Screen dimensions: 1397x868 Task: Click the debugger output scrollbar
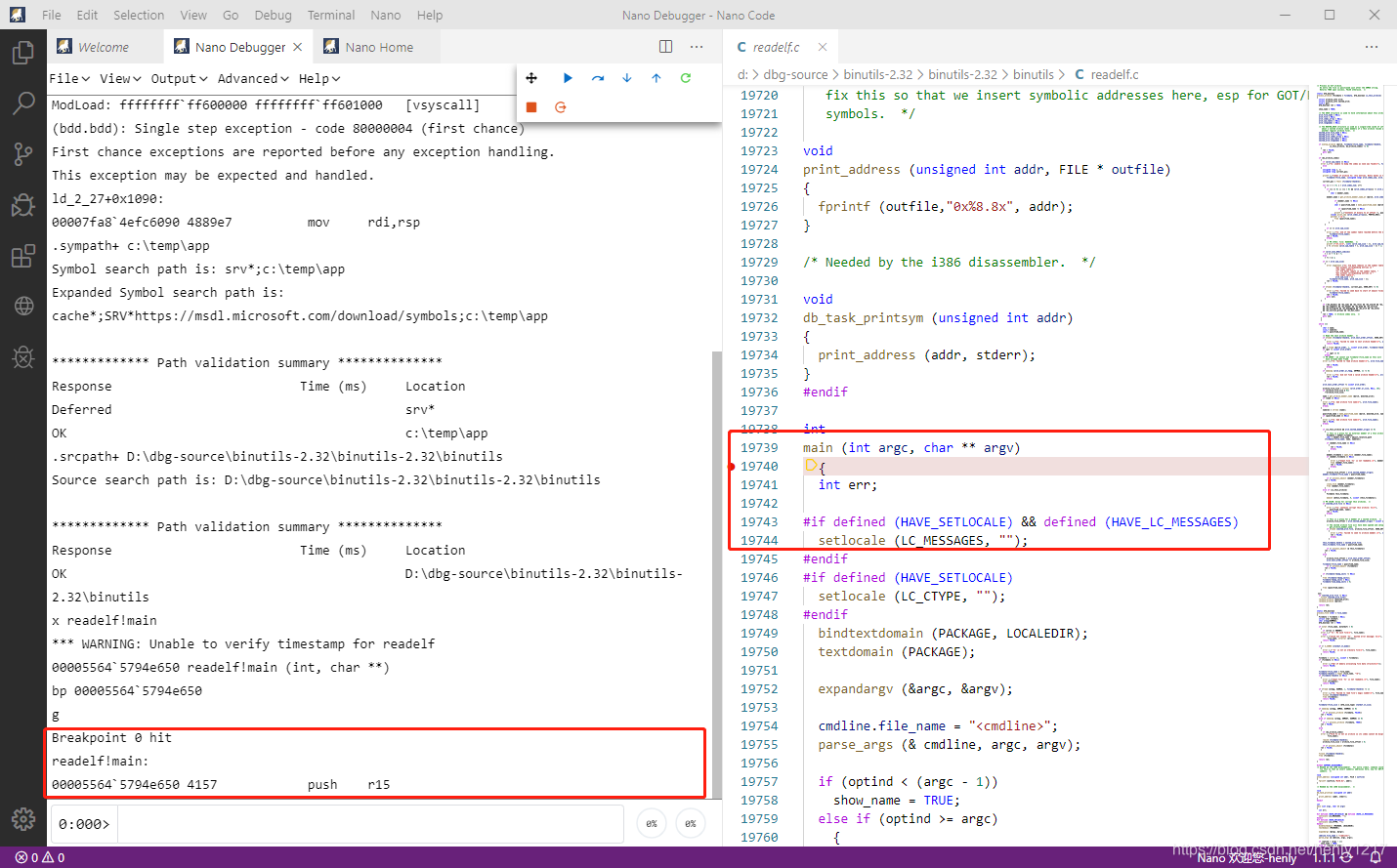point(717,574)
